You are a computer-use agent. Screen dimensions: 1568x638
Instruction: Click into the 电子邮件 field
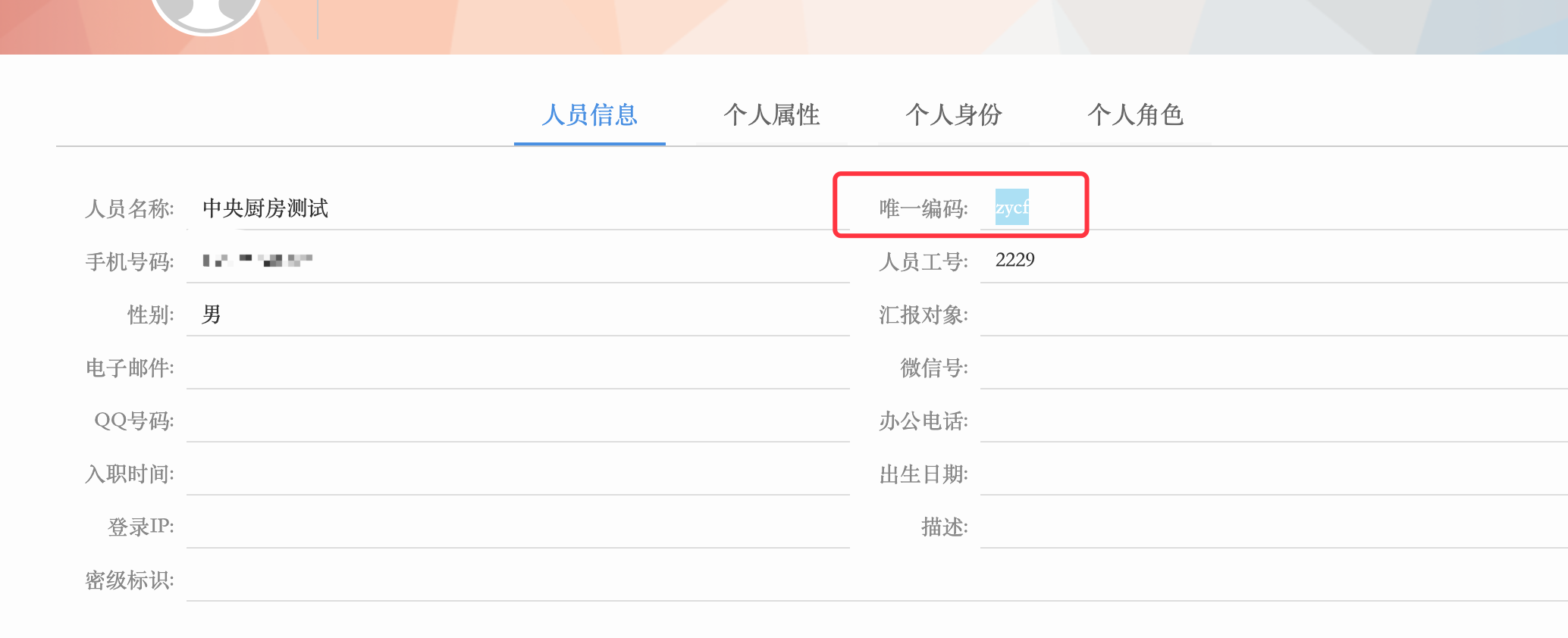point(517,367)
